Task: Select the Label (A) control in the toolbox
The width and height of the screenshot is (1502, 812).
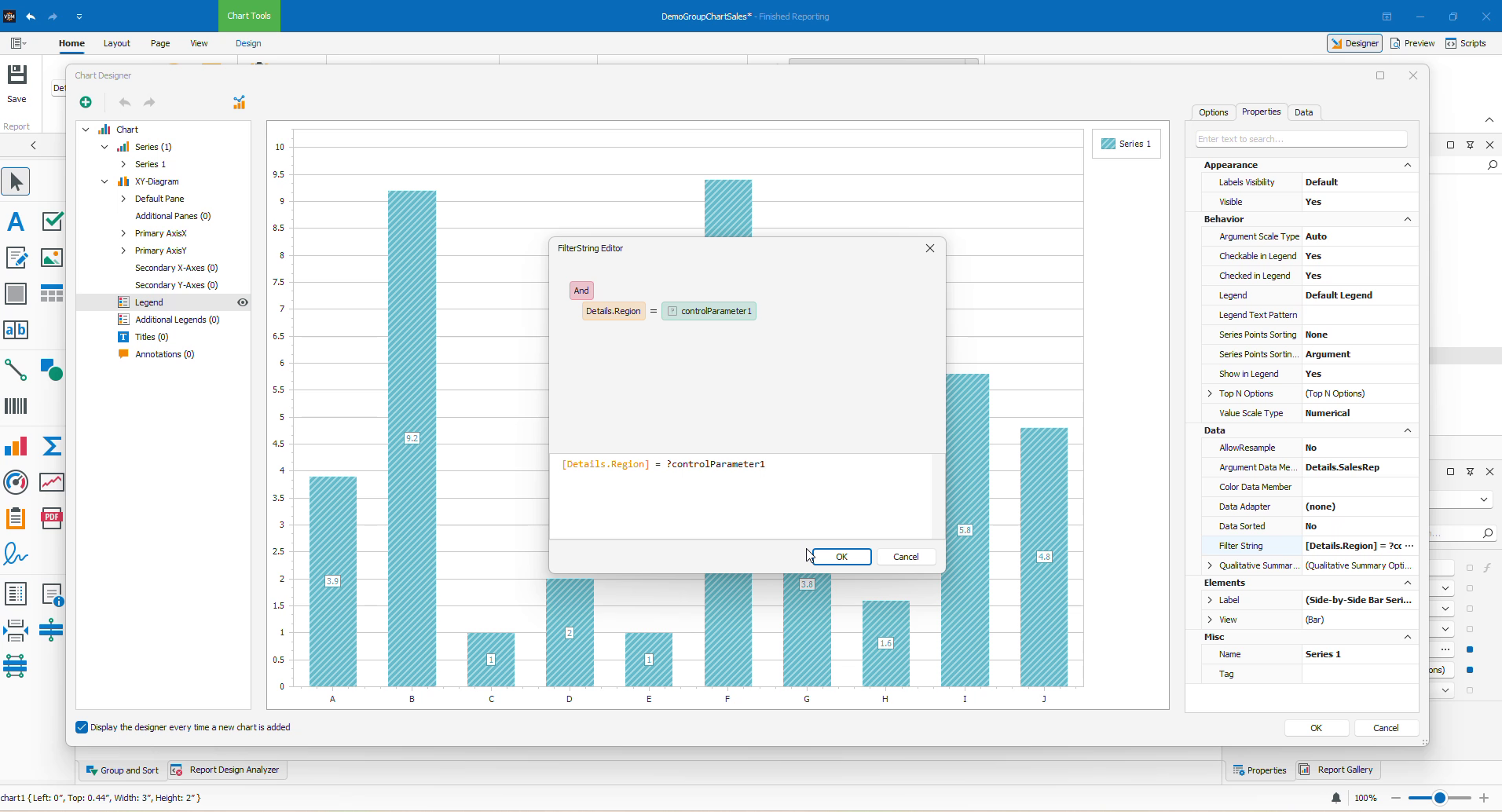Action: 16,221
